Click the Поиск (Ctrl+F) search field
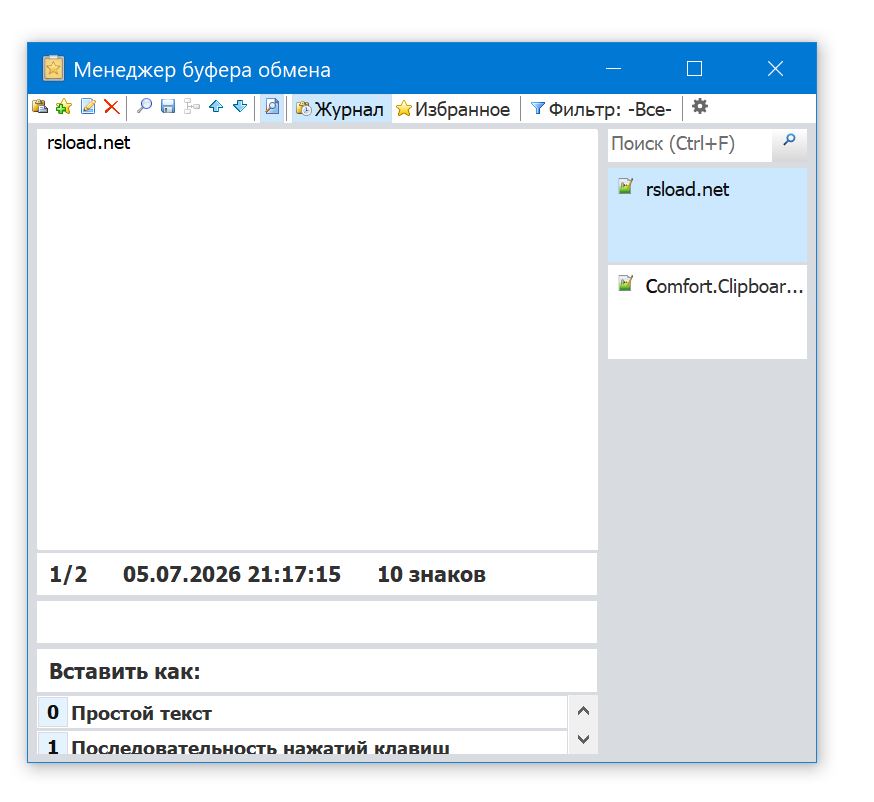 pos(690,144)
